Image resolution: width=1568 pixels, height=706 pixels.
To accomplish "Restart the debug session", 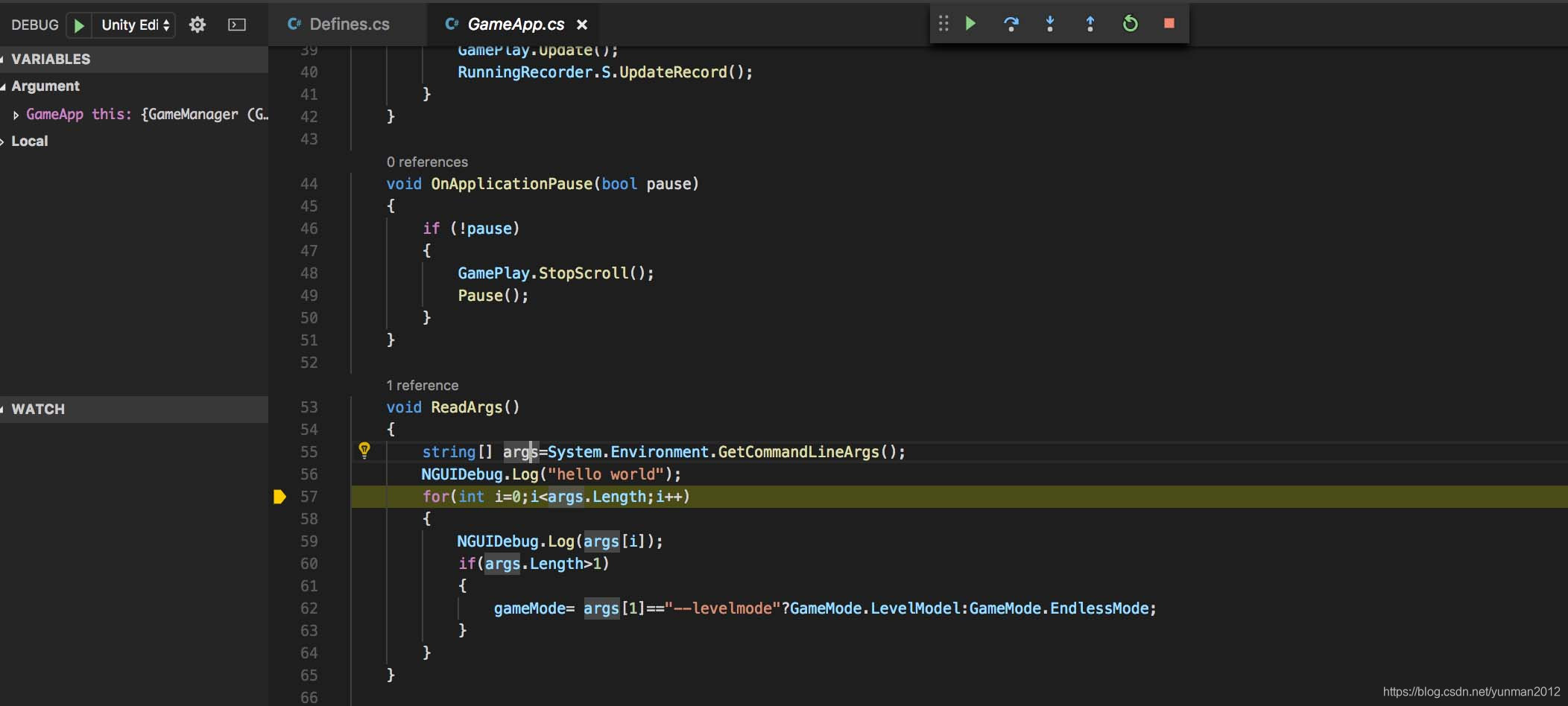I will [1130, 24].
